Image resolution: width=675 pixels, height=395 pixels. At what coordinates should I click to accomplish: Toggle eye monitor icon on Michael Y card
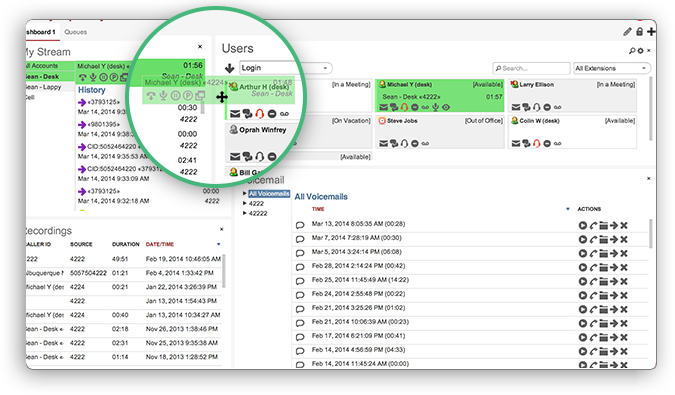(446, 107)
